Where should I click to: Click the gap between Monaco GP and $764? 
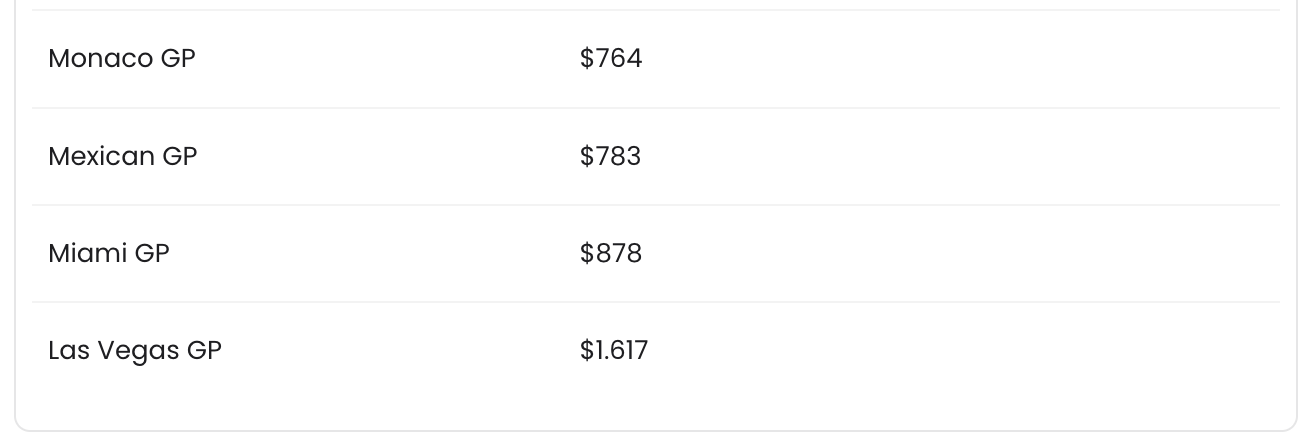click(x=390, y=58)
